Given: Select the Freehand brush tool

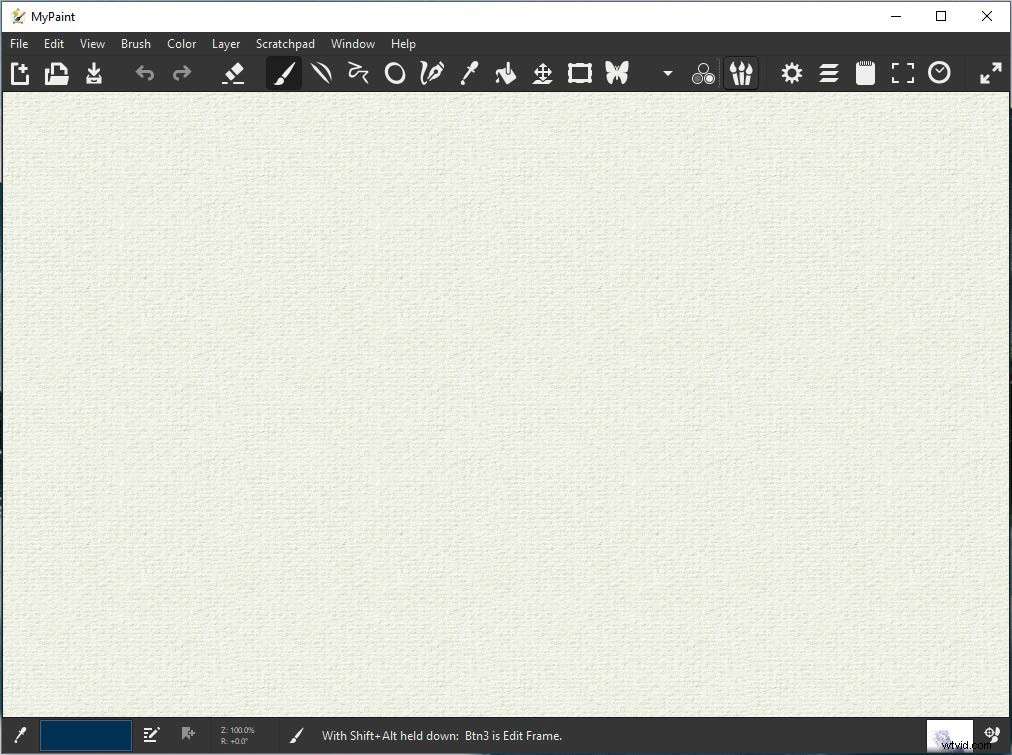Looking at the screenshot, I should point(283,73).
